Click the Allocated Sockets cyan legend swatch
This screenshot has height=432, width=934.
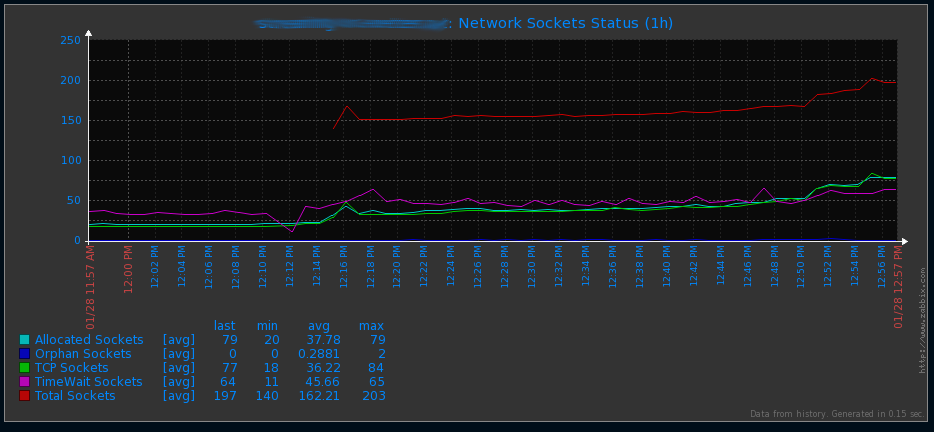[x=24, y=340]
